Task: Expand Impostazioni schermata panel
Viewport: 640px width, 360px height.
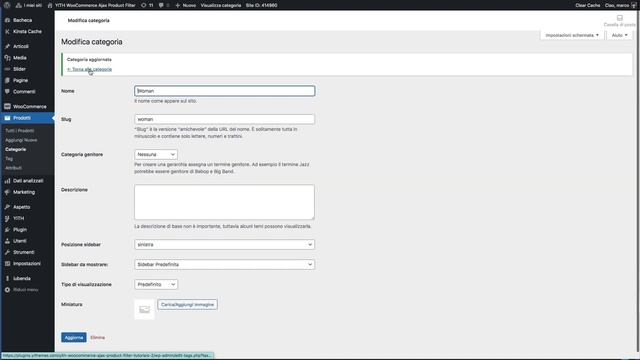Action: coord(571,35)
